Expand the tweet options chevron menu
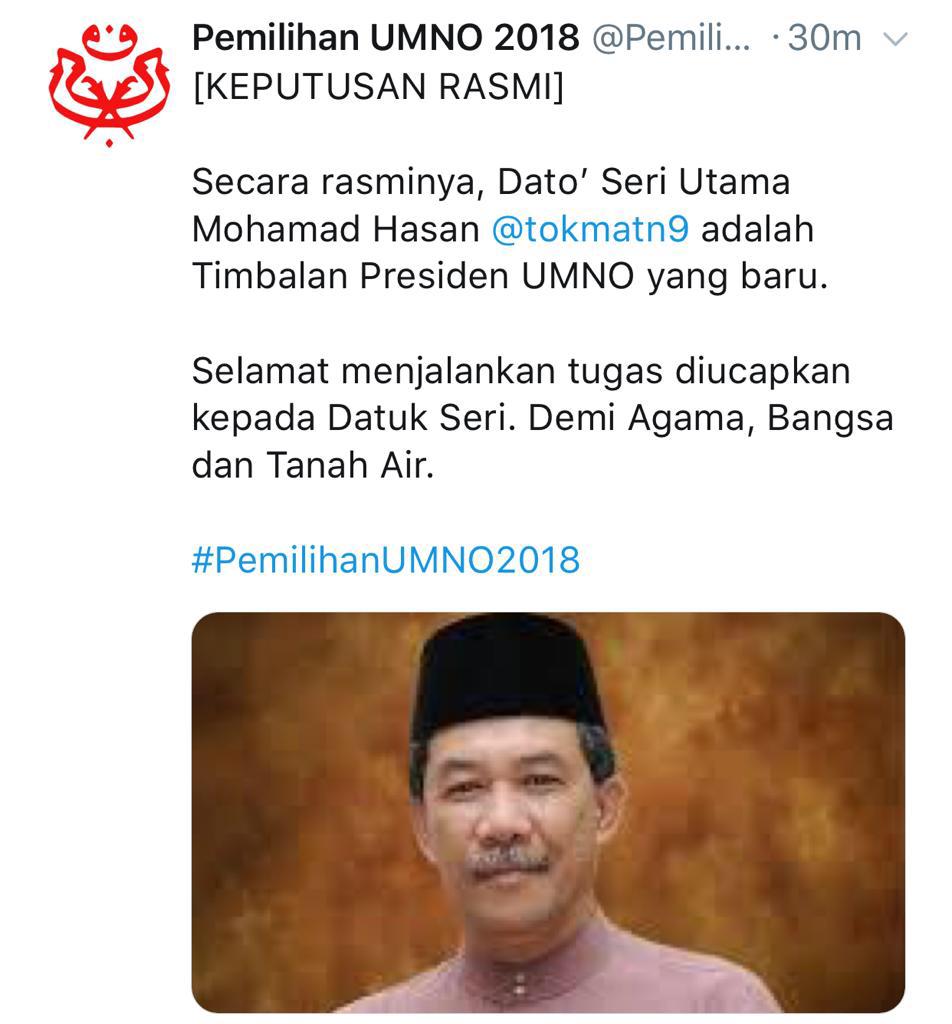Screen dimensions: 952x1024 (x=895, y=39)
